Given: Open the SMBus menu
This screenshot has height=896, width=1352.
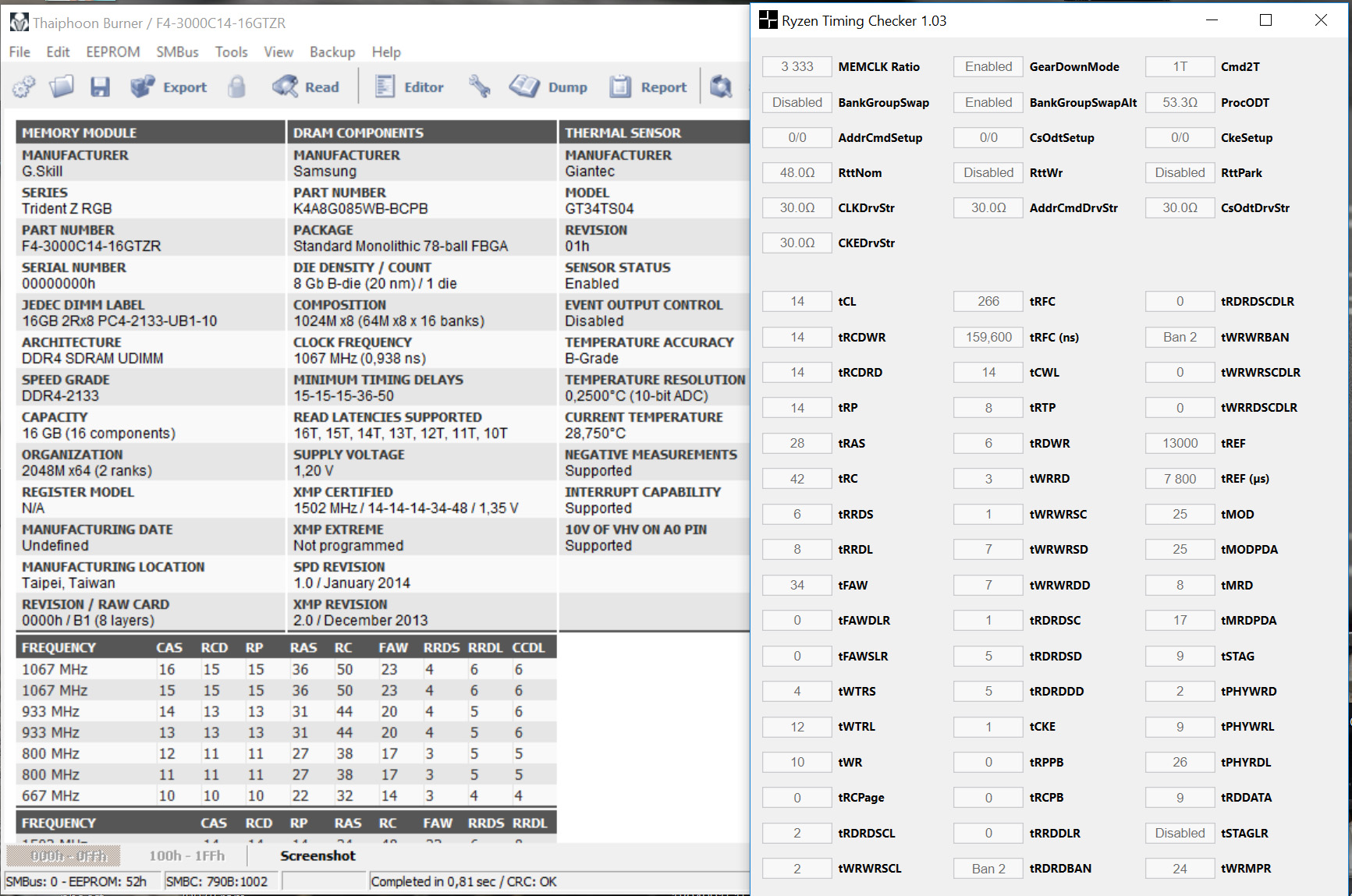Looking at the screenshot, I should [x=177, y=52].
